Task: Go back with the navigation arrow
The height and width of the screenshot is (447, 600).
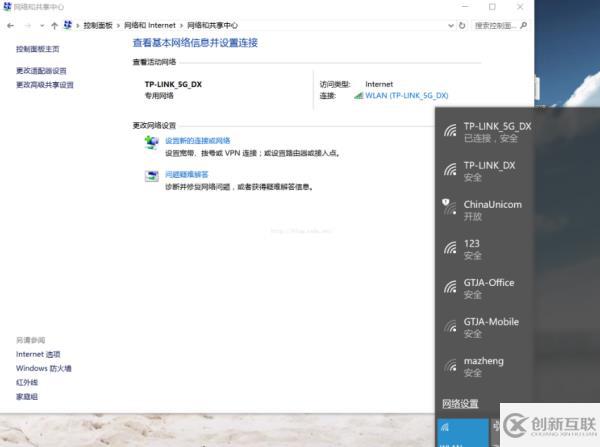Action: tap(11, 26)
